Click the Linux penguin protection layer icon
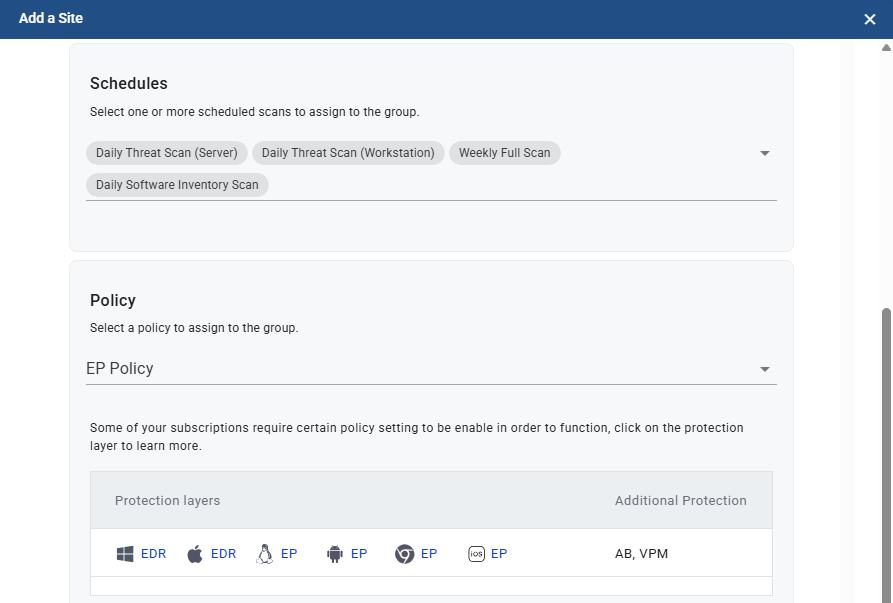 (265, 554)
